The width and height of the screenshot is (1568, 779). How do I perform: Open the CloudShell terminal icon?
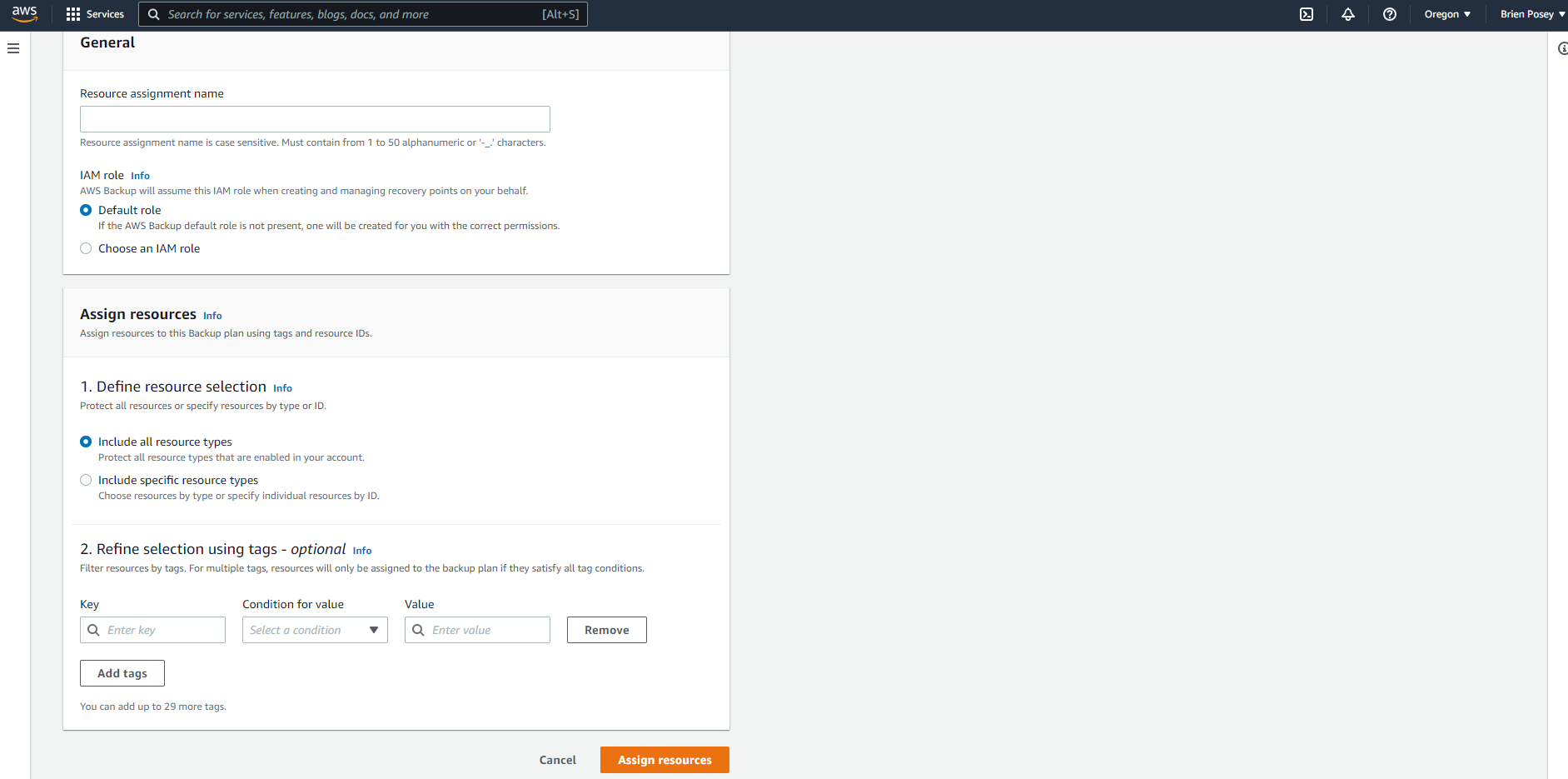coord(1307,14)
